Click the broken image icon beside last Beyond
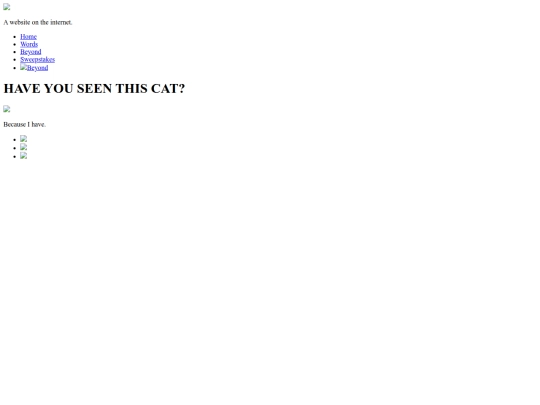The height and width of the screenshot is (405, 540). pos(23,67)
